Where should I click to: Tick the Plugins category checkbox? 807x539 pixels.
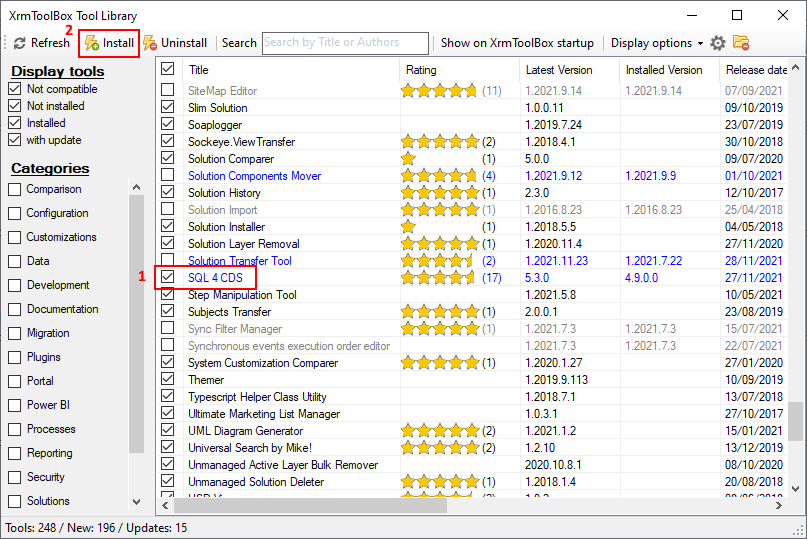[x=15, y=357]
